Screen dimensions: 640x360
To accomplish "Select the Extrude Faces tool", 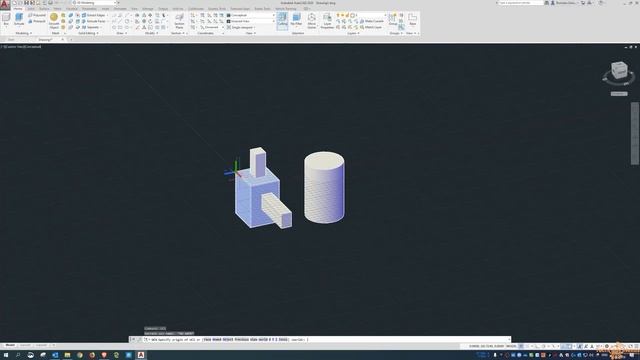I will (93, 21).
